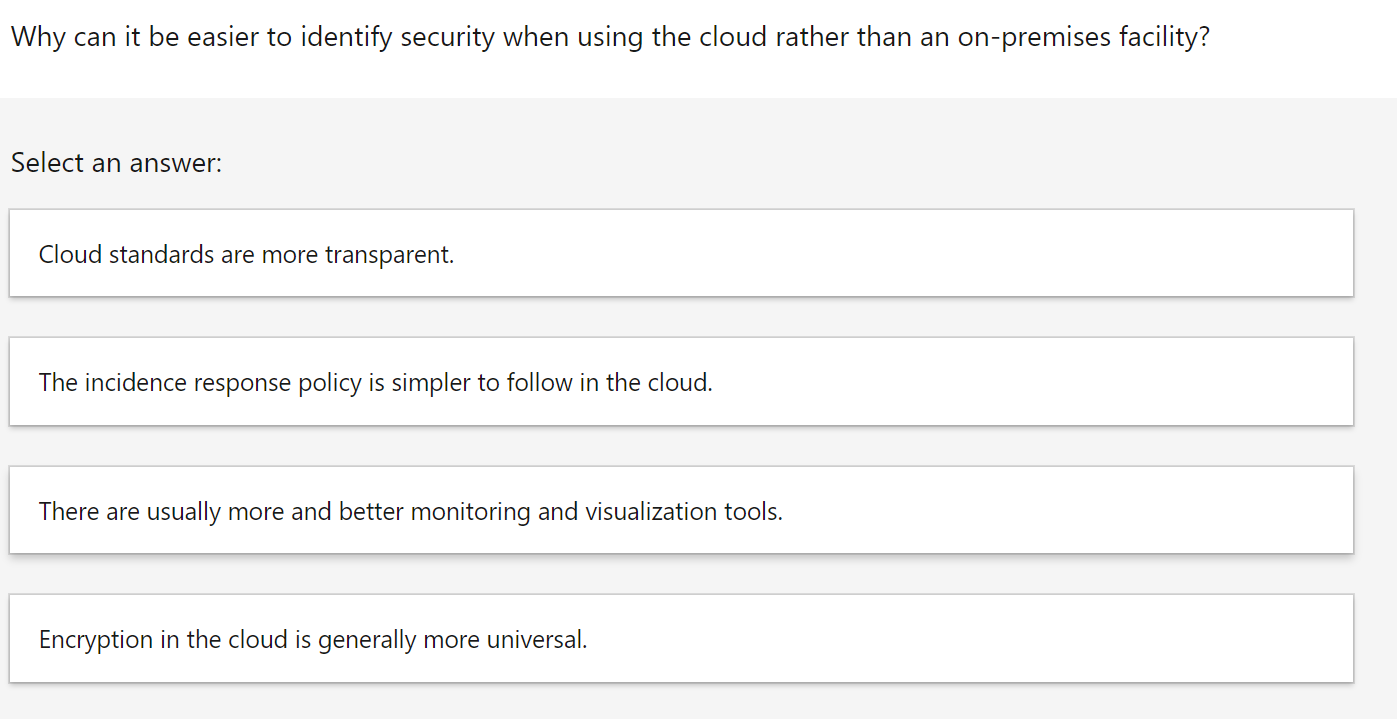The image size is (1397, 719).
Task: Click the answer mentioning on-premises comparison question
Action: pyautogui.click(x=608, y=36)
